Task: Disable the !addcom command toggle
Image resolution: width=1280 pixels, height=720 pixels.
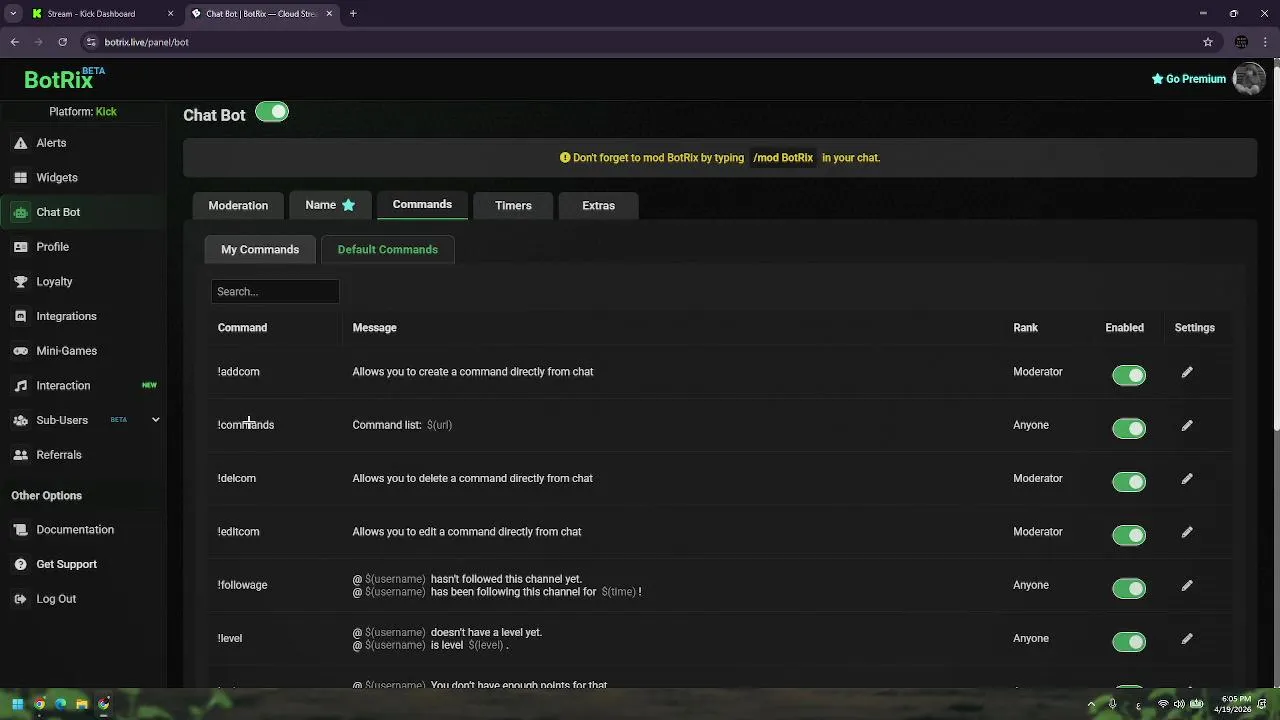Action: click(x=1129, y=375)
